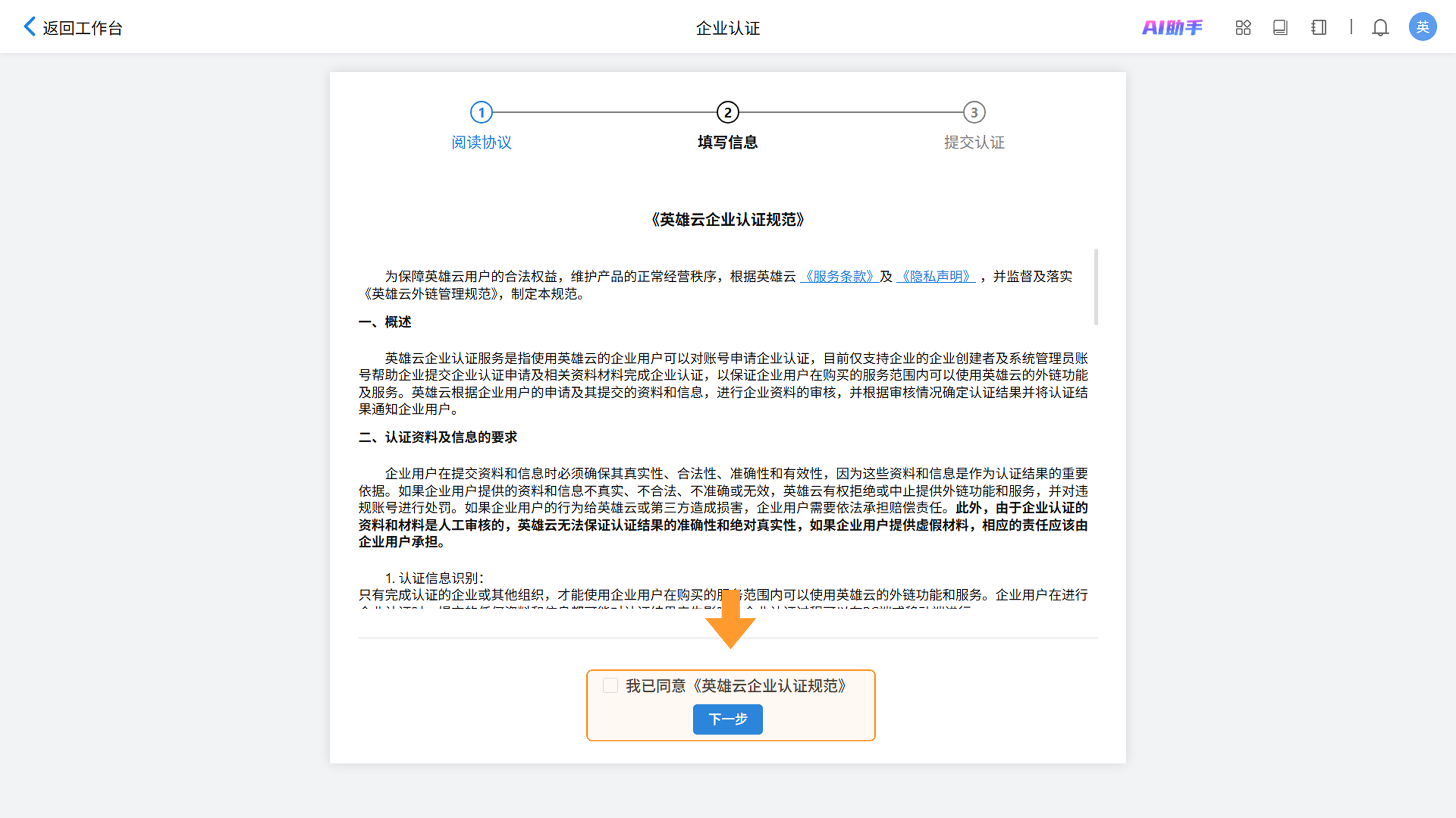The height and width of the screenshot is (818, 1456).
Task: Open the 《隐私声明》 link
Action: tap(935, 276)
